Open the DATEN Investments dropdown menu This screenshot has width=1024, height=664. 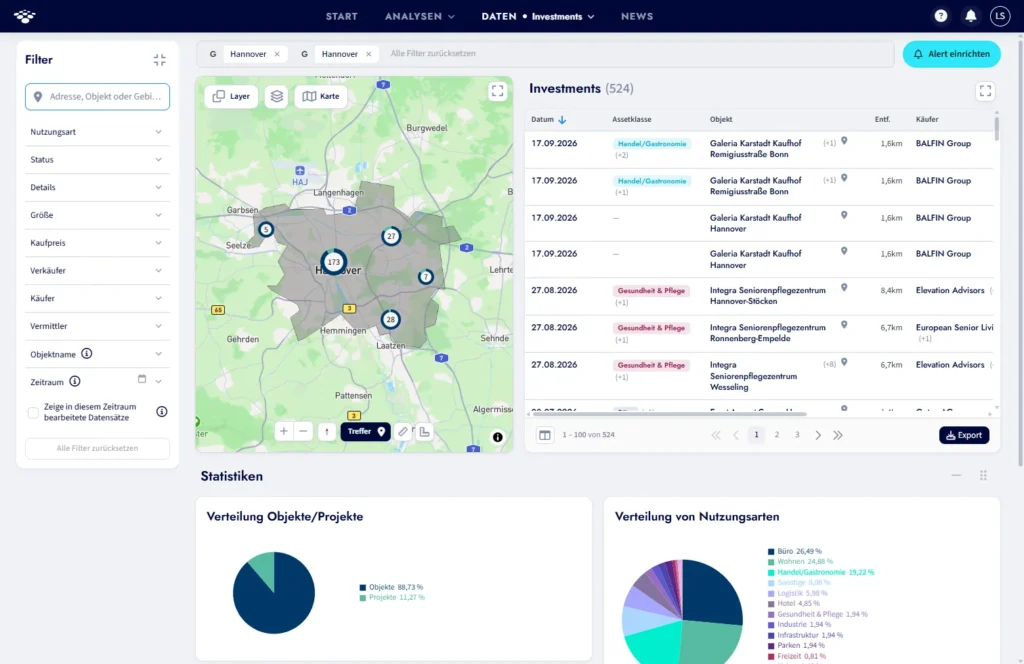[538, 16]
